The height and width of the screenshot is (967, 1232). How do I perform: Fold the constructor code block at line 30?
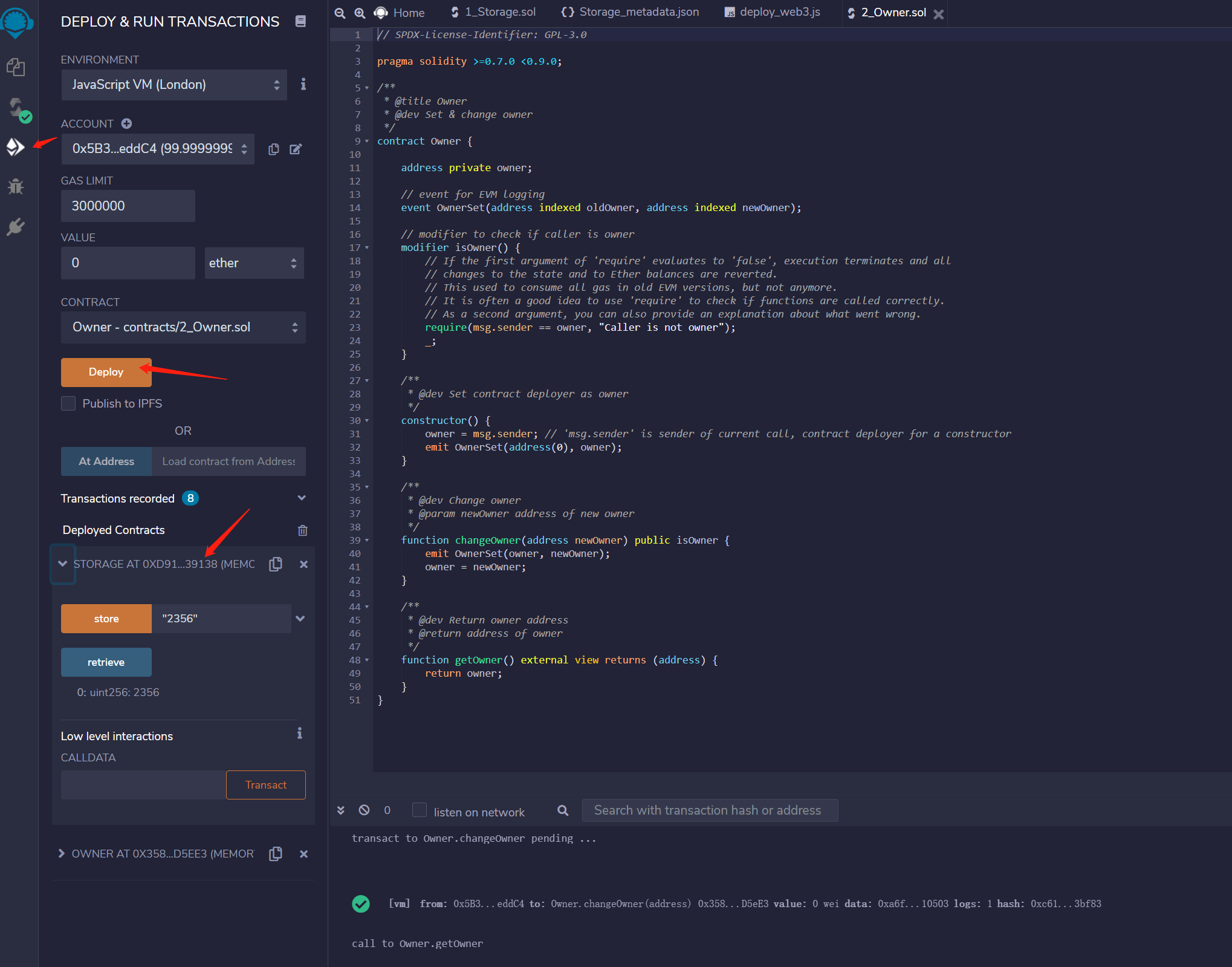367,421
